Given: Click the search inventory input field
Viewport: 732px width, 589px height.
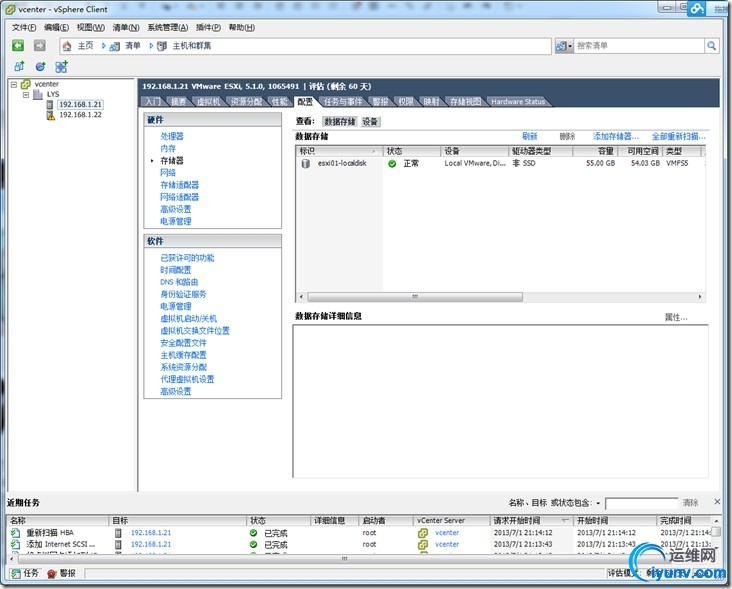Looking at the screenshot, I should pos(639,46).
